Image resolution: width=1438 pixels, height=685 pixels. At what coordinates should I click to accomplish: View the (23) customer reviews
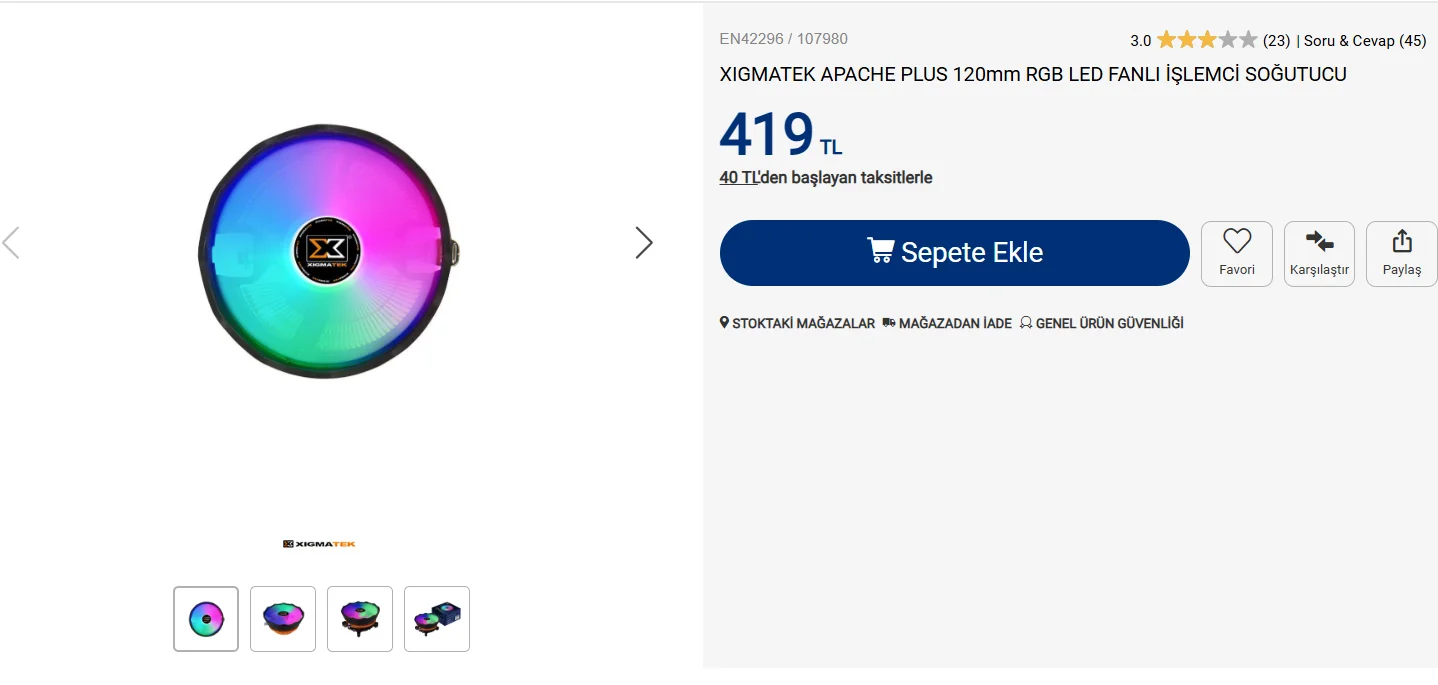click(1276, 41)
